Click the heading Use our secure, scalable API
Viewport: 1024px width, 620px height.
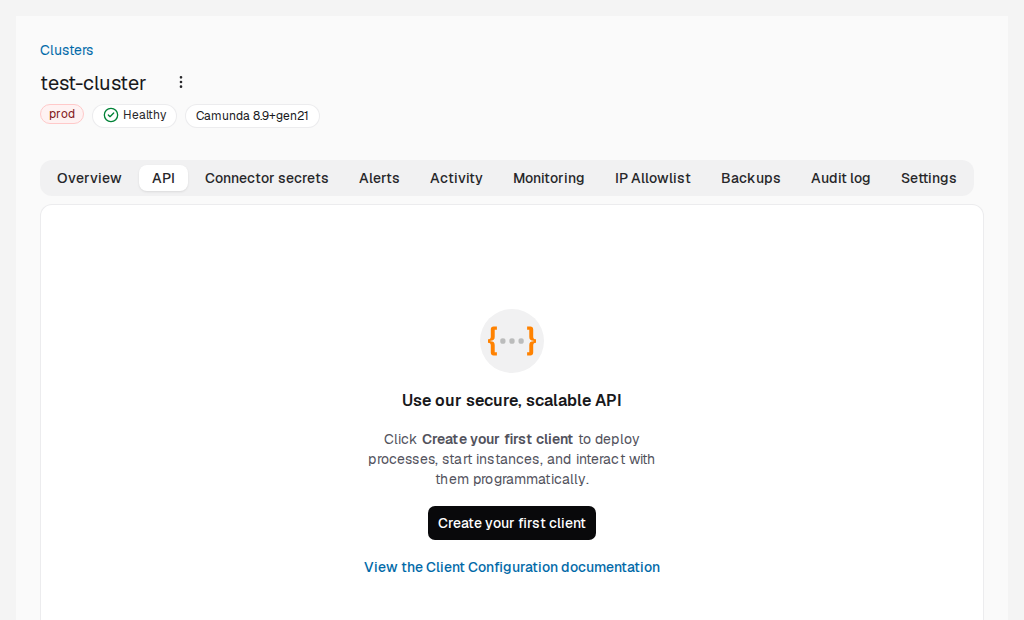[512, 400]
